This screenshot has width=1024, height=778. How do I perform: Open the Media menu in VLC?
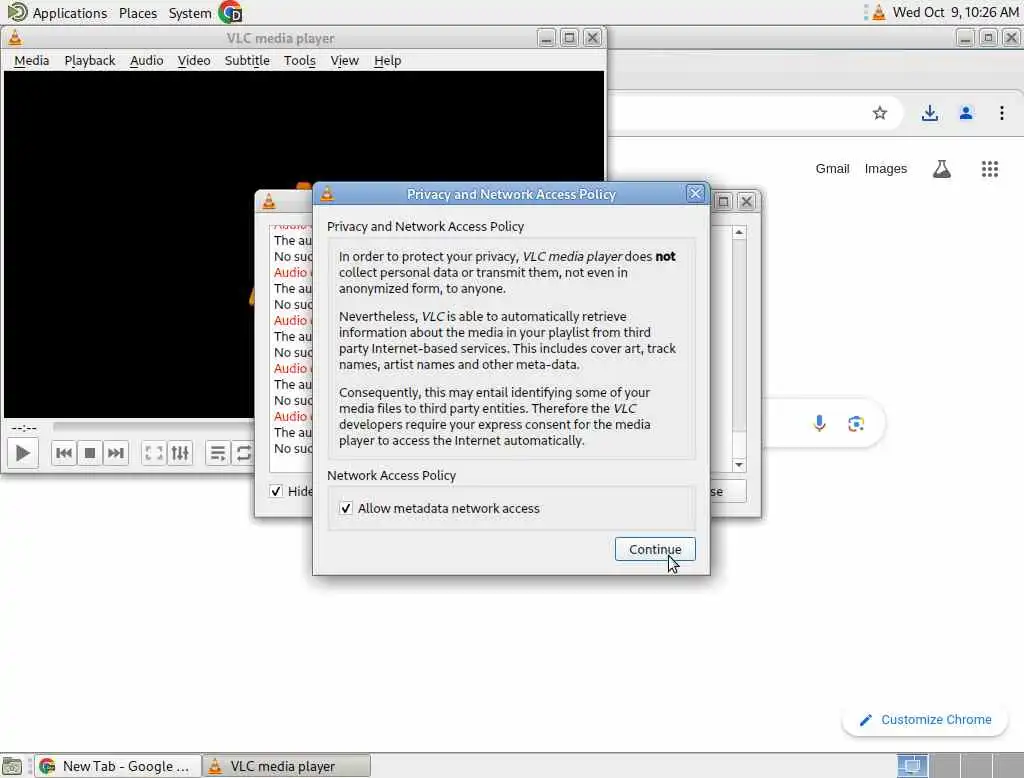click(x=31, y=60)
